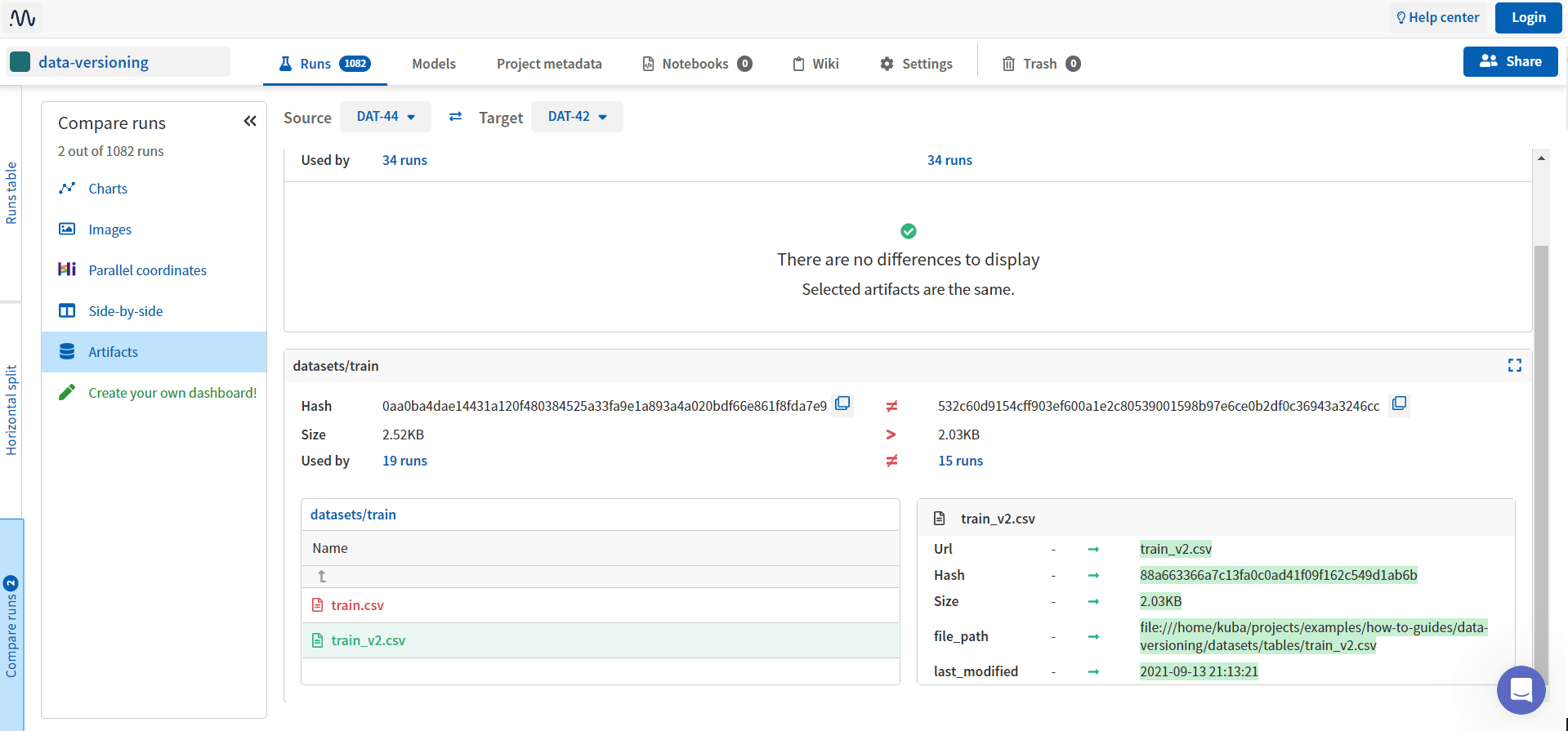Collapse the Compare runs panel

coord(250,122)
